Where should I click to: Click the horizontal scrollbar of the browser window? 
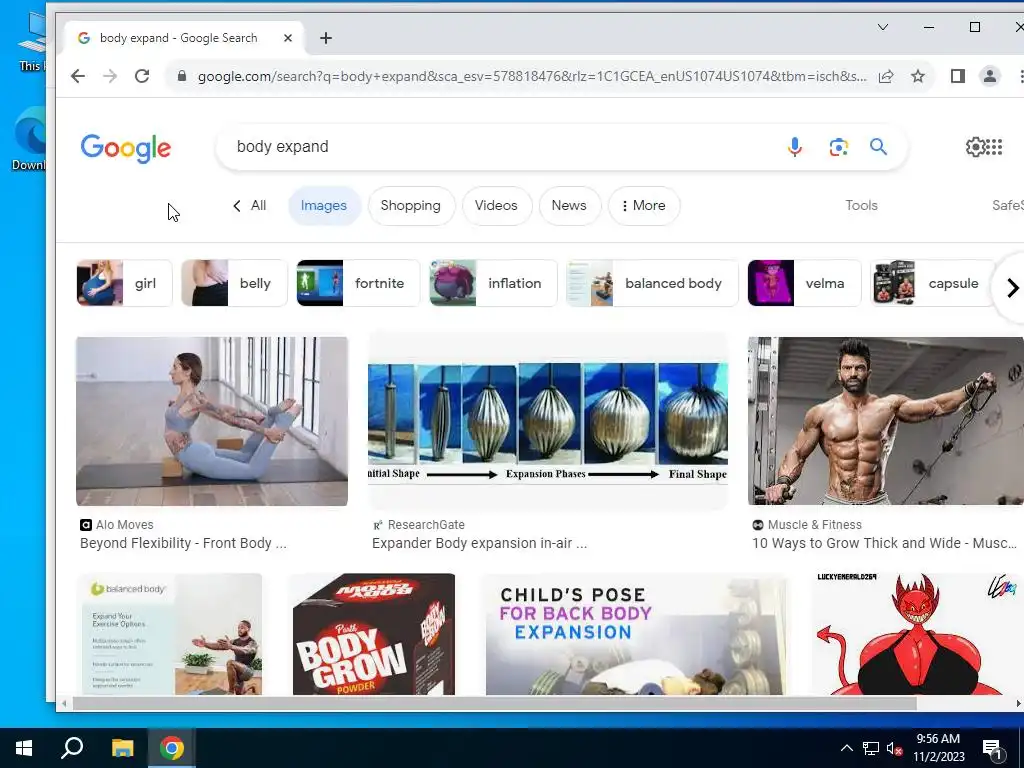pyautogui.click(x=494, y=703)
